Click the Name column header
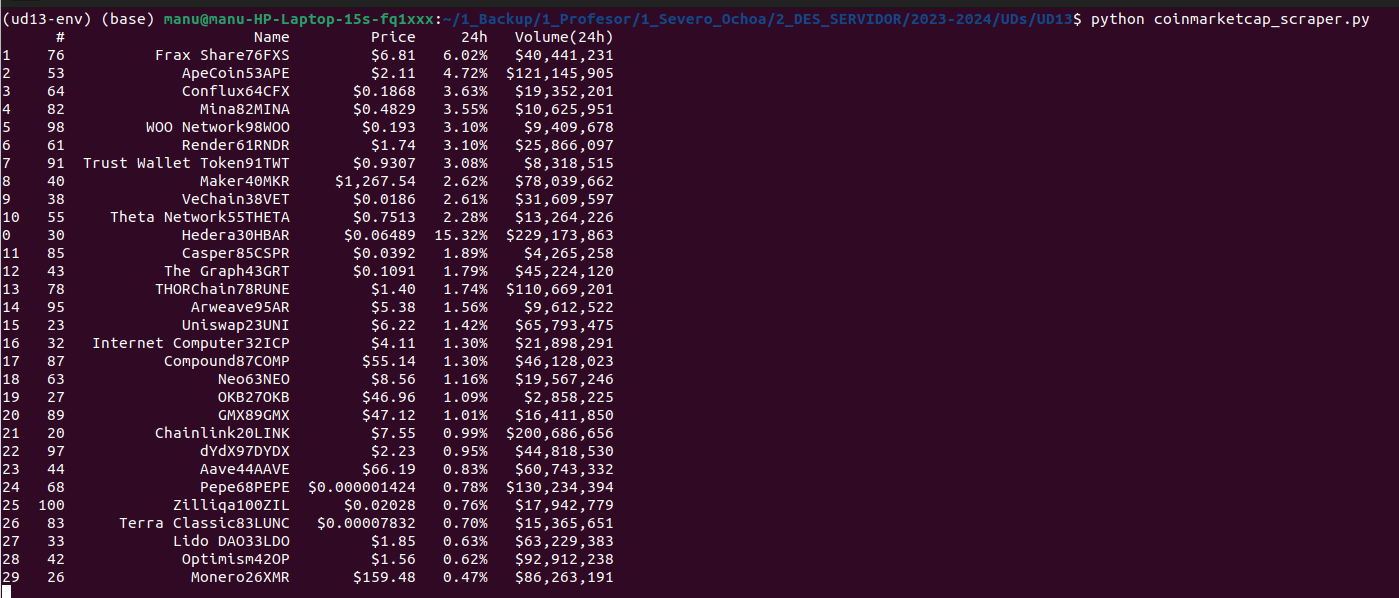The image size is (1399, 598). click(271, 37)
